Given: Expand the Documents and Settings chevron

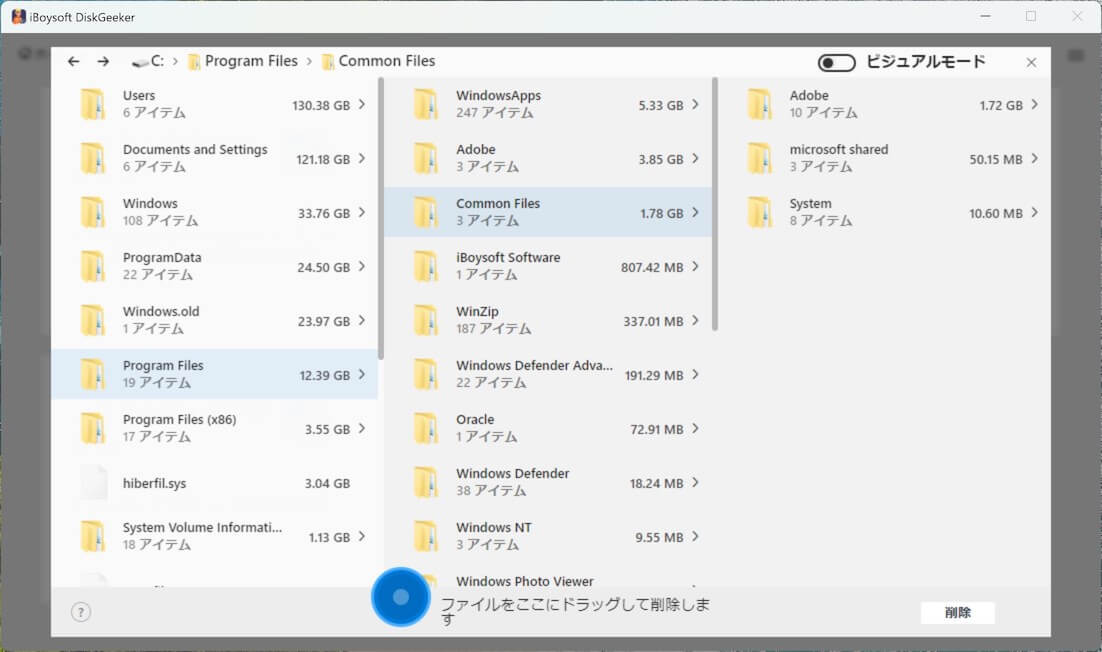Looking at the screenshot, I should pos(362,159).
